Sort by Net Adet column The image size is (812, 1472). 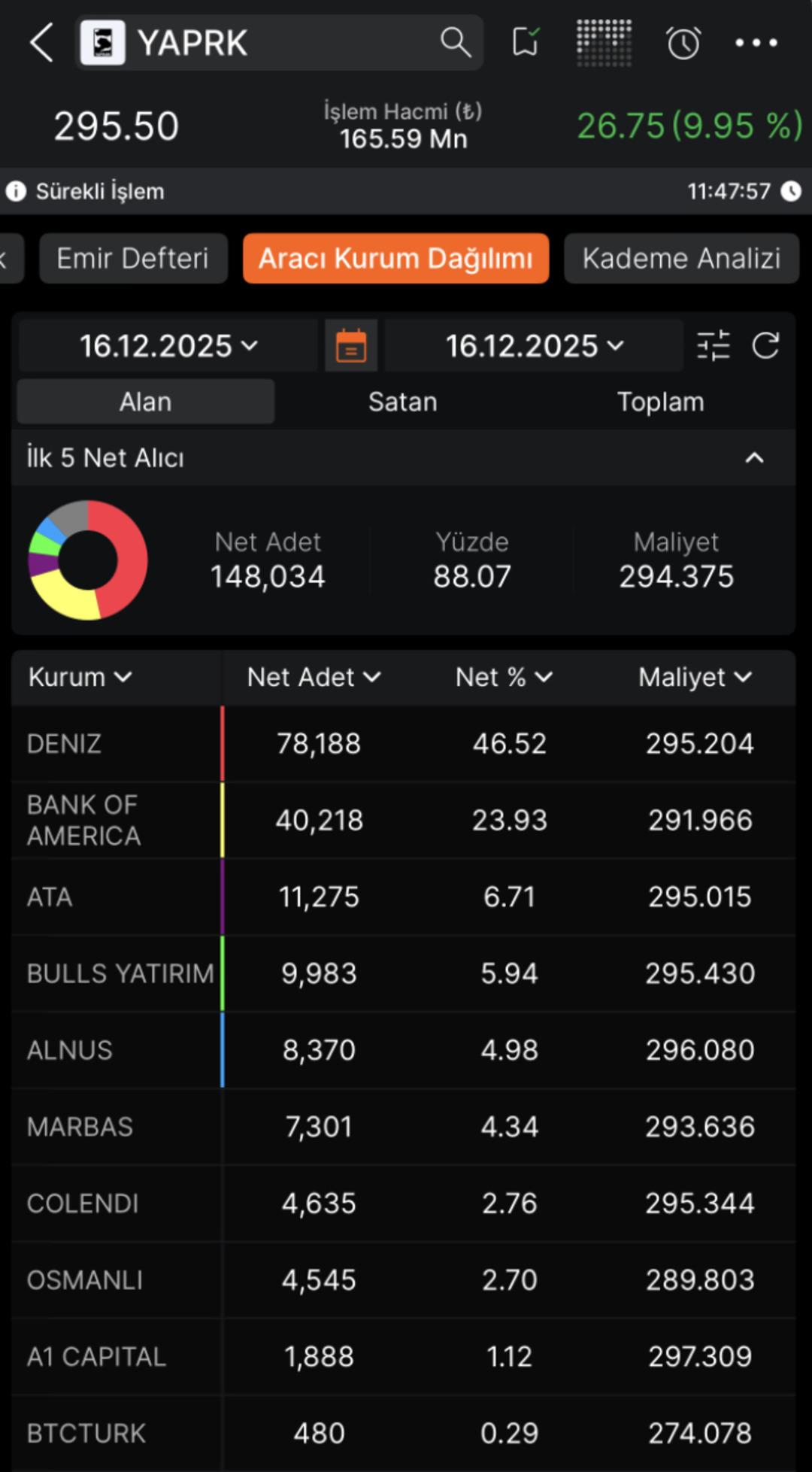point(314,677)
